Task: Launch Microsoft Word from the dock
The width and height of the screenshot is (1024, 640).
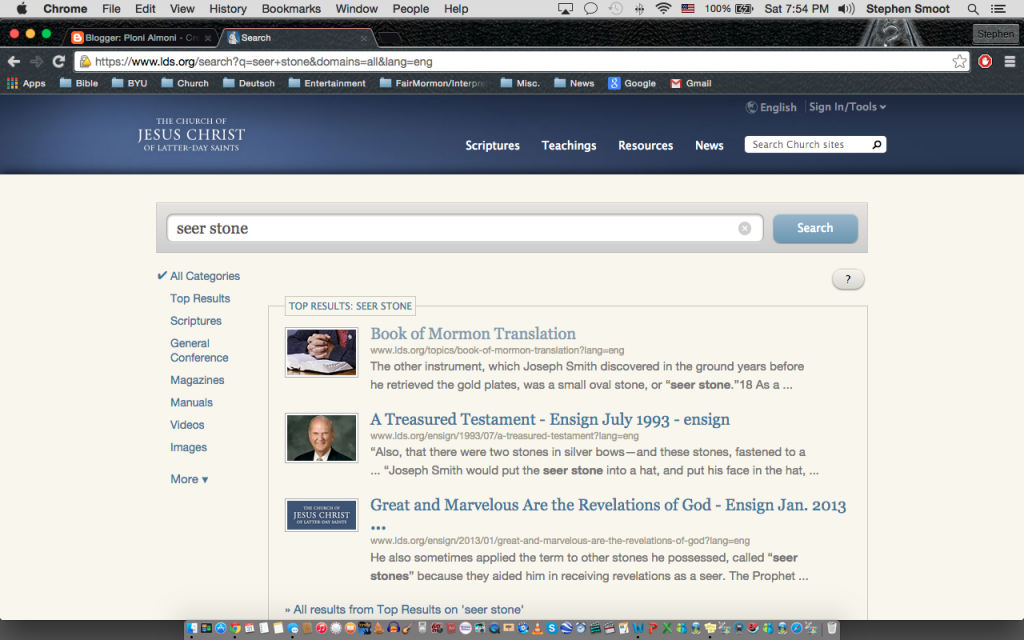Action: point(638,628)
